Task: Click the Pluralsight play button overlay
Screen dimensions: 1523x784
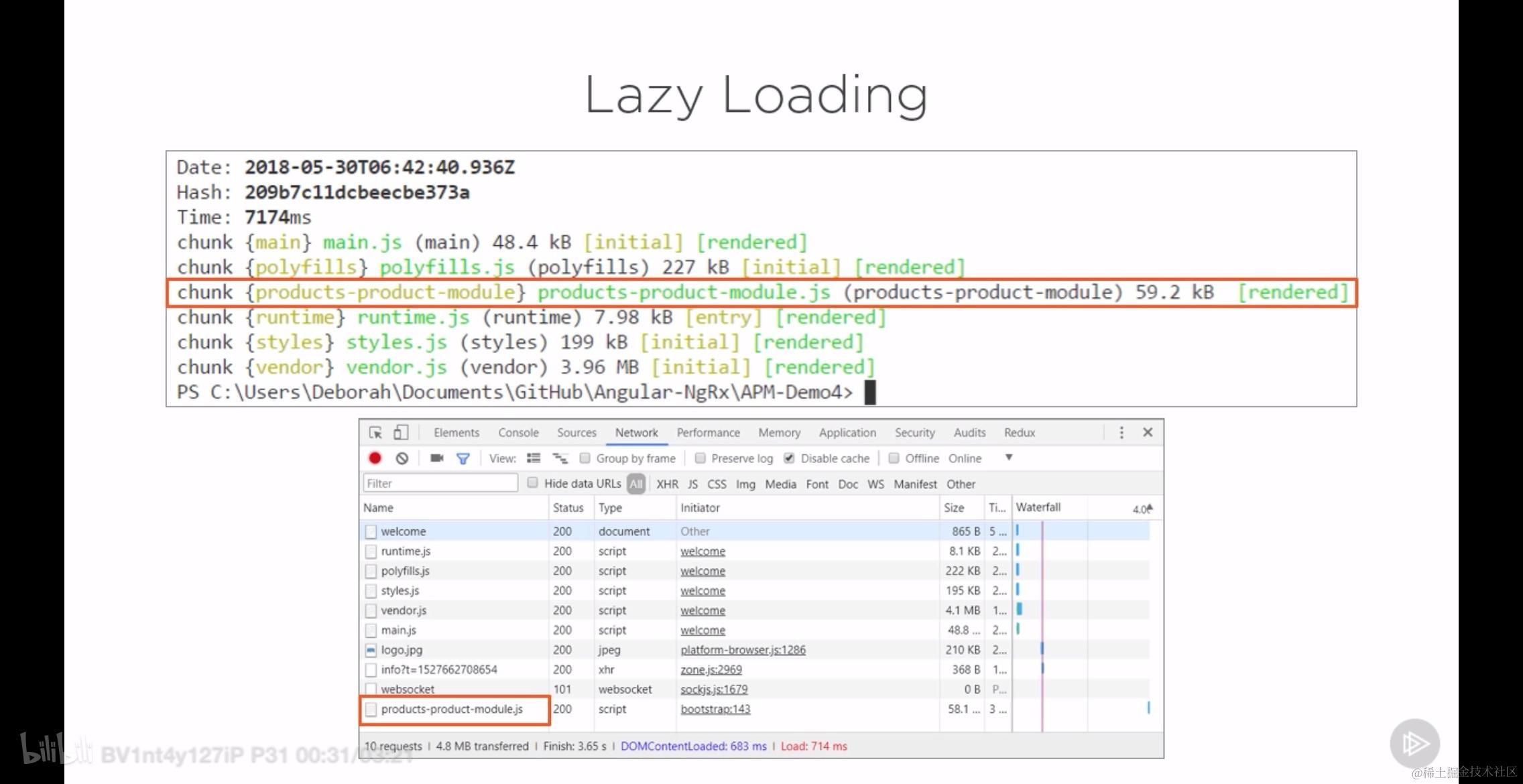Action: 1414,743
